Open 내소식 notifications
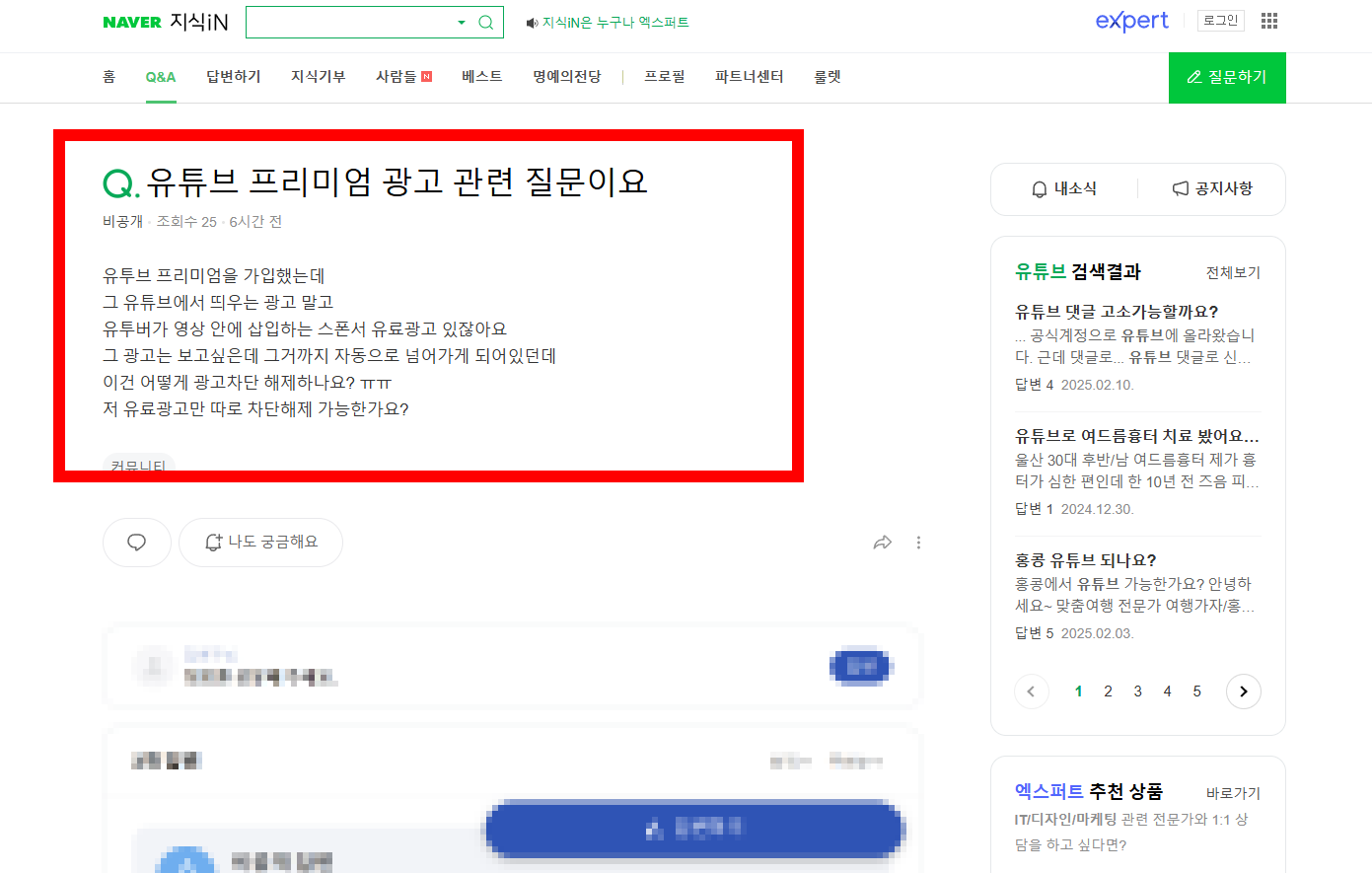The height and width of the screenshot is (873, 1372). click(1064, 188)
